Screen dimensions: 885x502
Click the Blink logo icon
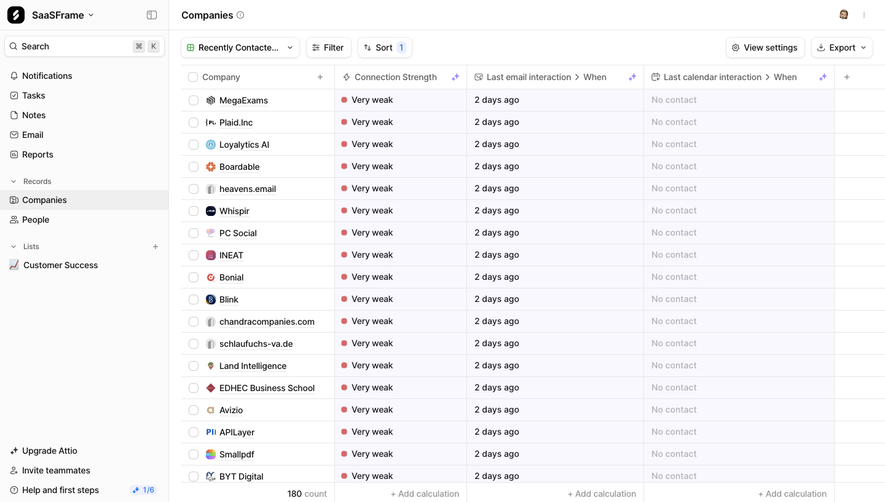tap(211, 299)
